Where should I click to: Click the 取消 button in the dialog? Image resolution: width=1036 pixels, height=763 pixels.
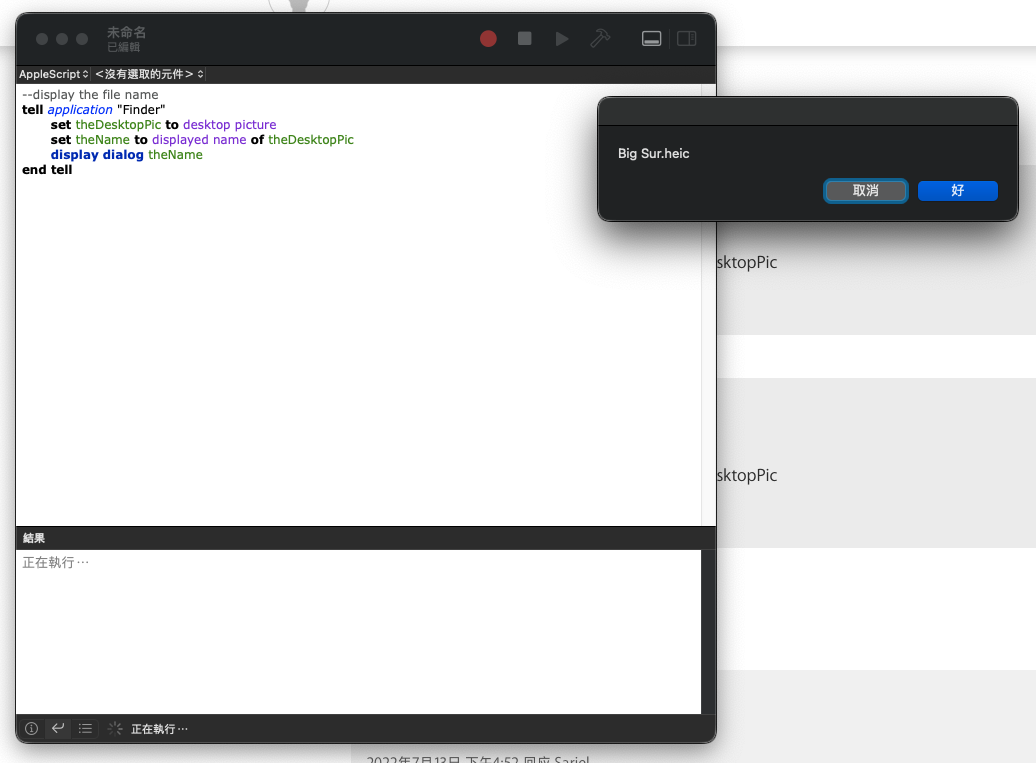[x=865, y=191]
